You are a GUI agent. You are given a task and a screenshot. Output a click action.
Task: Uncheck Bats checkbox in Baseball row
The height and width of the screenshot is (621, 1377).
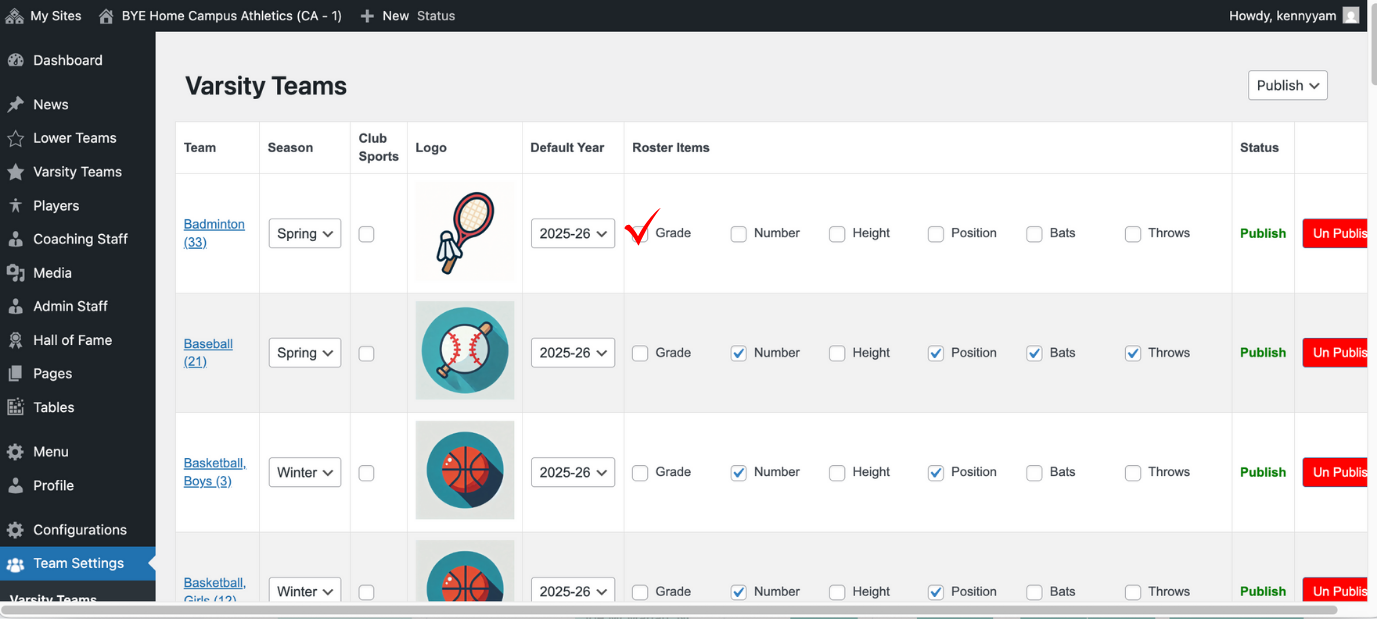coord(1034,353)
